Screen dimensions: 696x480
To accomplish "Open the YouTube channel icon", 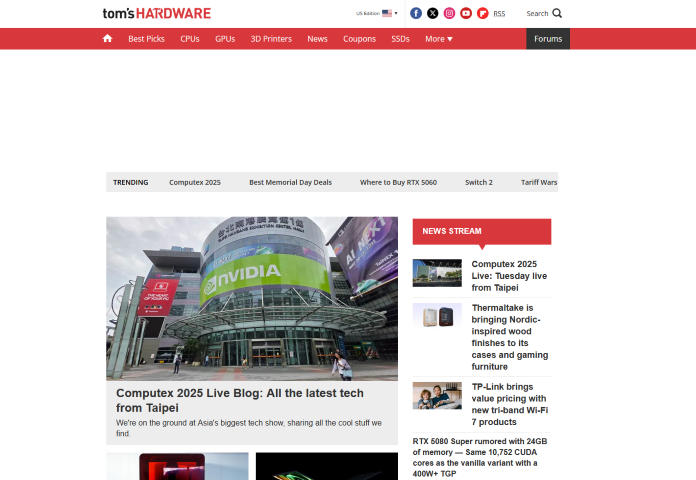I will coord(466,13).
